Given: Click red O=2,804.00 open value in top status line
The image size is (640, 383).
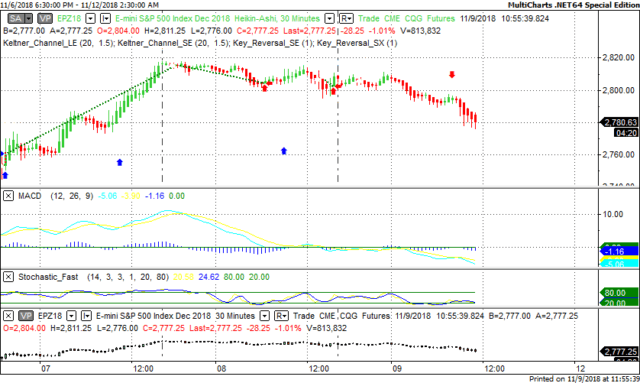Looking at the screenshot, I should [118, 31].
